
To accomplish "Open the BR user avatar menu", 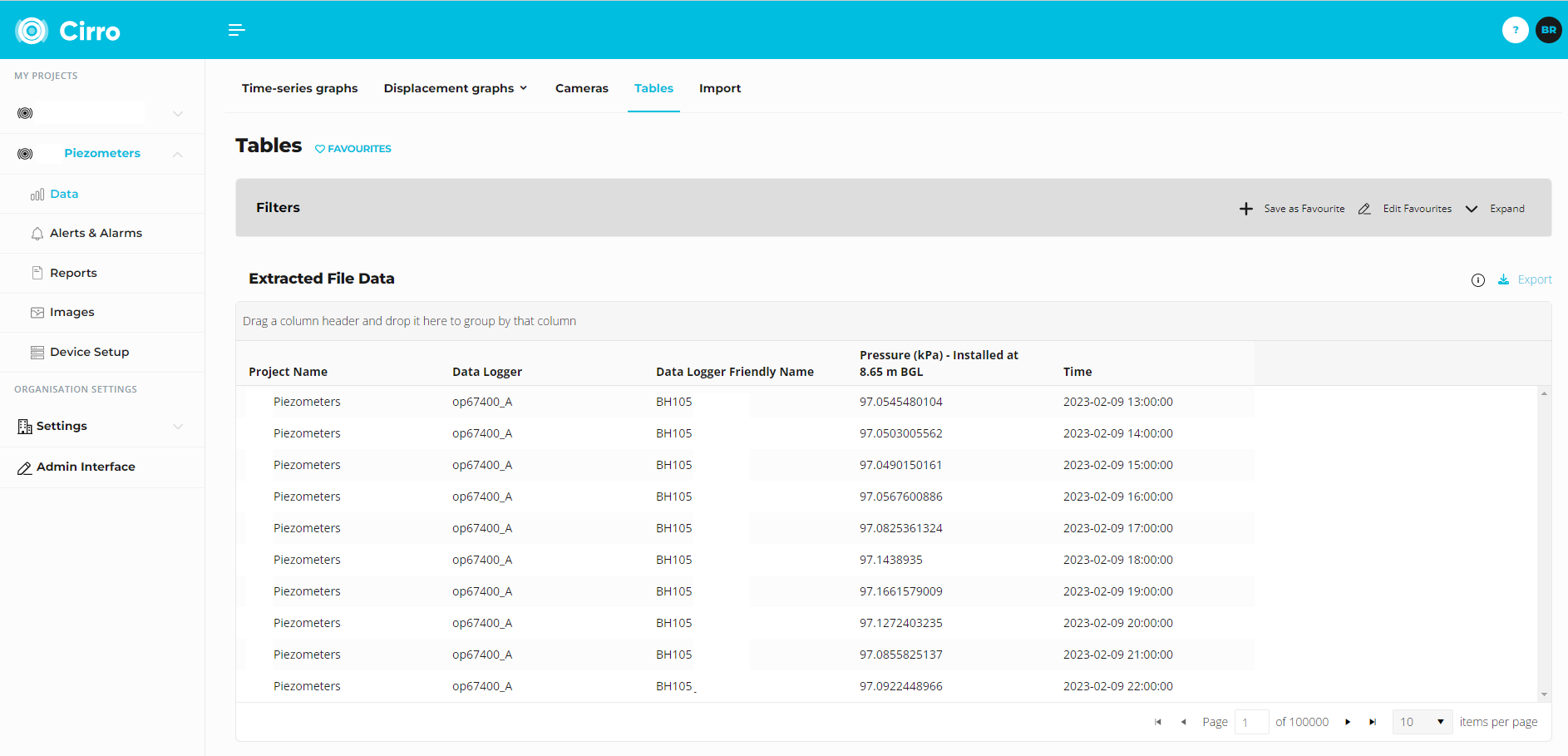I will click(x=1548, y=30).
